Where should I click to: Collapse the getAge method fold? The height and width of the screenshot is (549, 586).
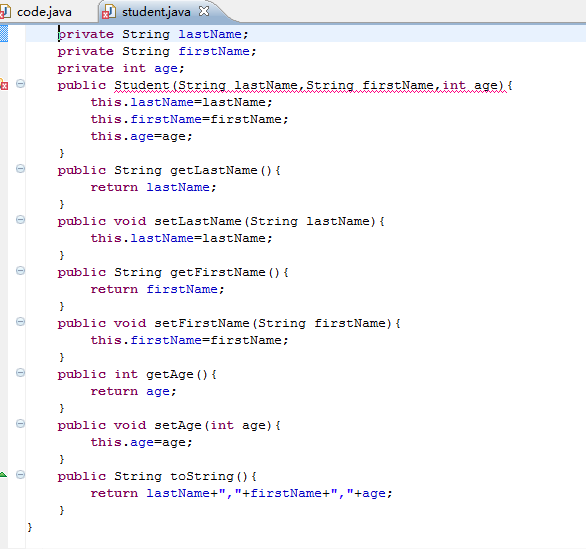pos(21,373)
